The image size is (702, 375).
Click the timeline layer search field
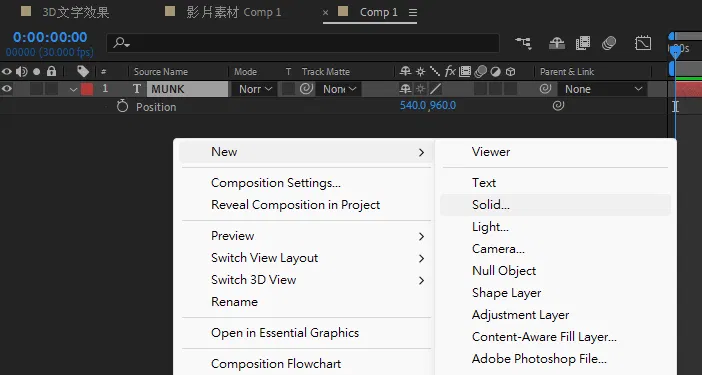[x=303, y=43]
